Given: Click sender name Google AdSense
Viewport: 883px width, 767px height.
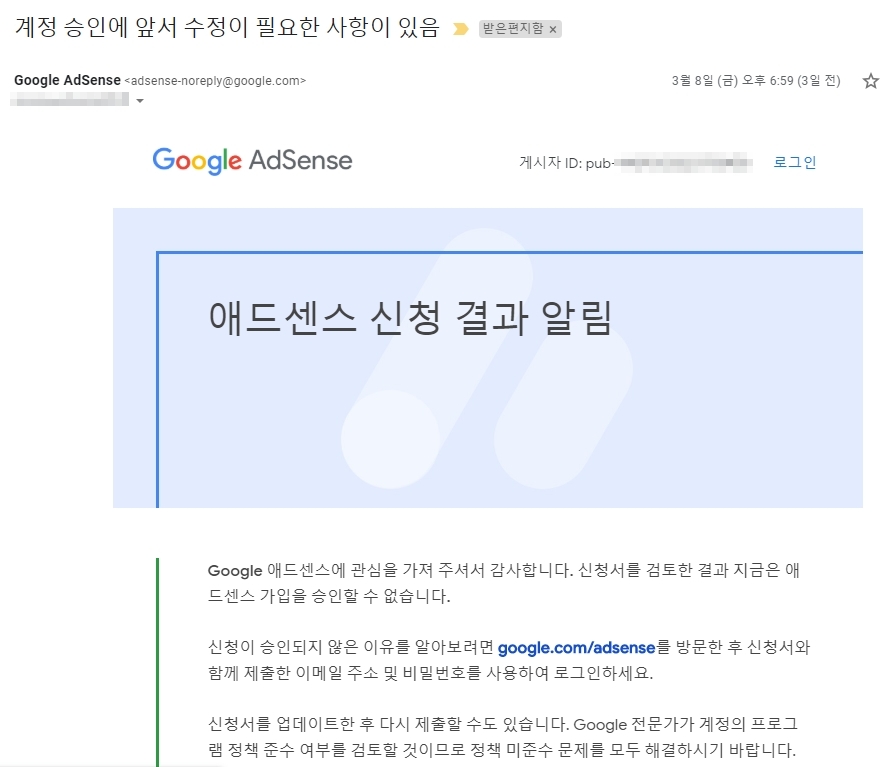Looking at the screenshot, I should (68, 81).
